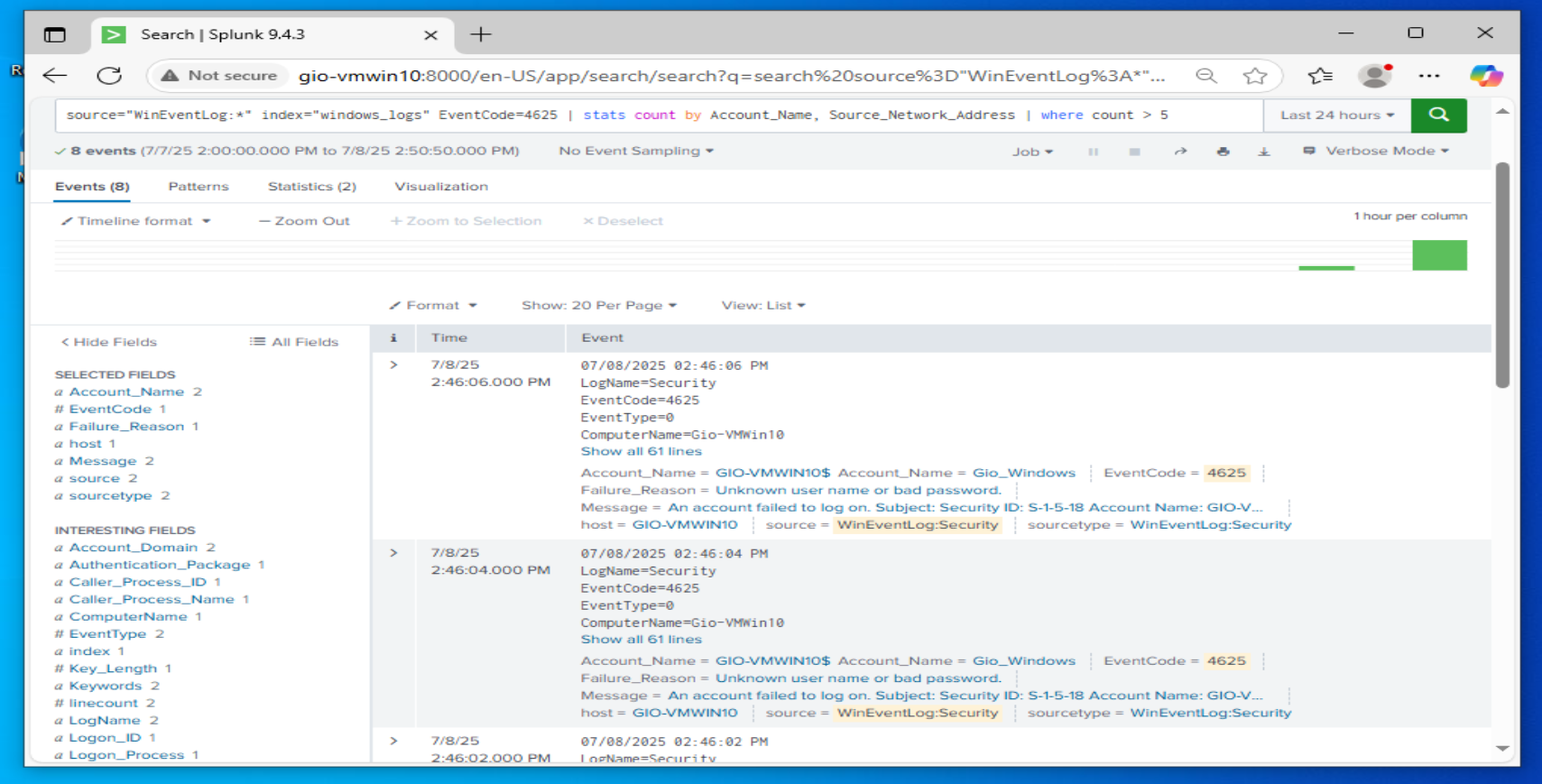Select the tall green timeline bar
Screen dimensions: 1542x784
coord(1439,255)
